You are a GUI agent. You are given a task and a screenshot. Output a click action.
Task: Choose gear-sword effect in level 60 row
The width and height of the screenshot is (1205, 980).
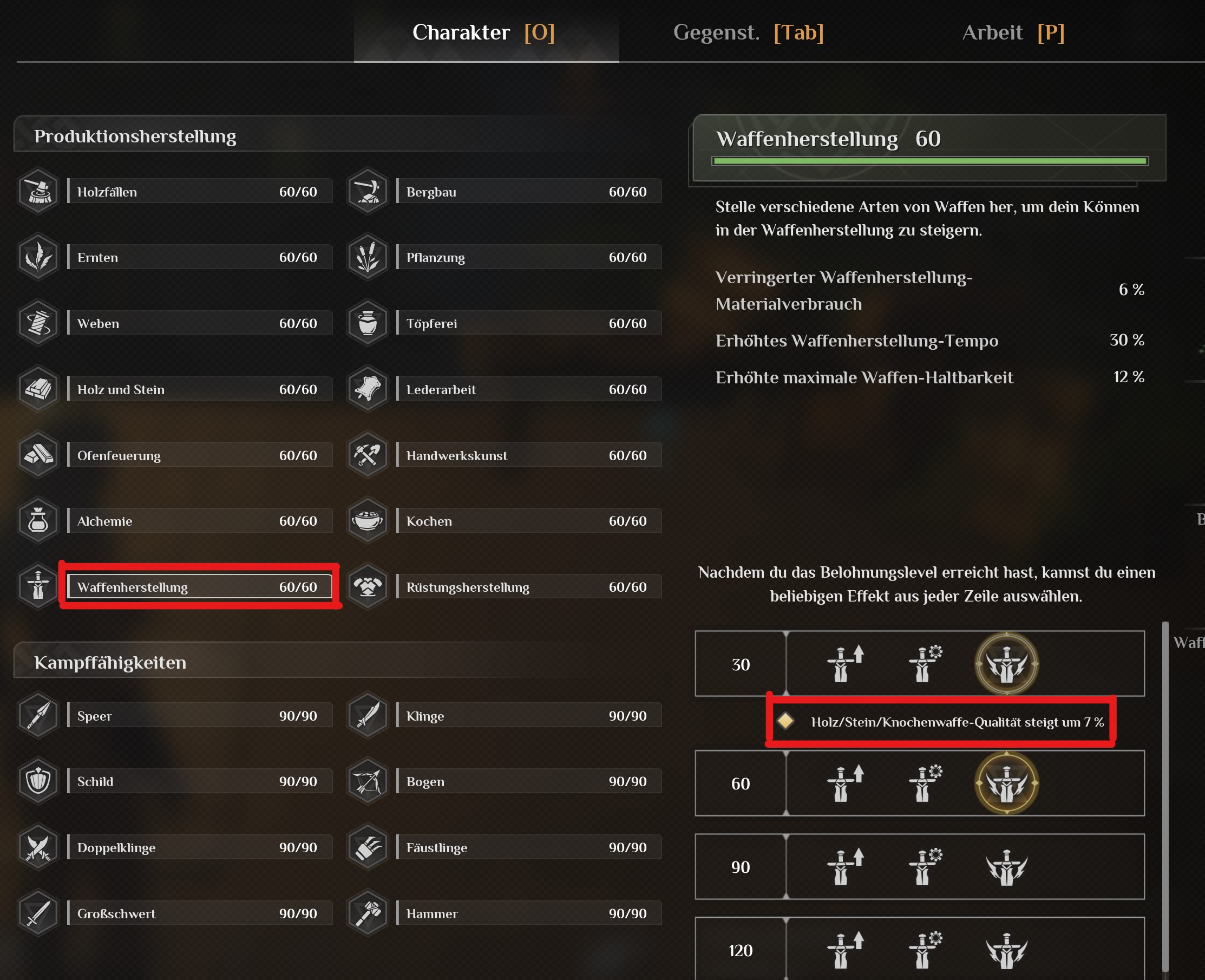(x=925, y=783)
